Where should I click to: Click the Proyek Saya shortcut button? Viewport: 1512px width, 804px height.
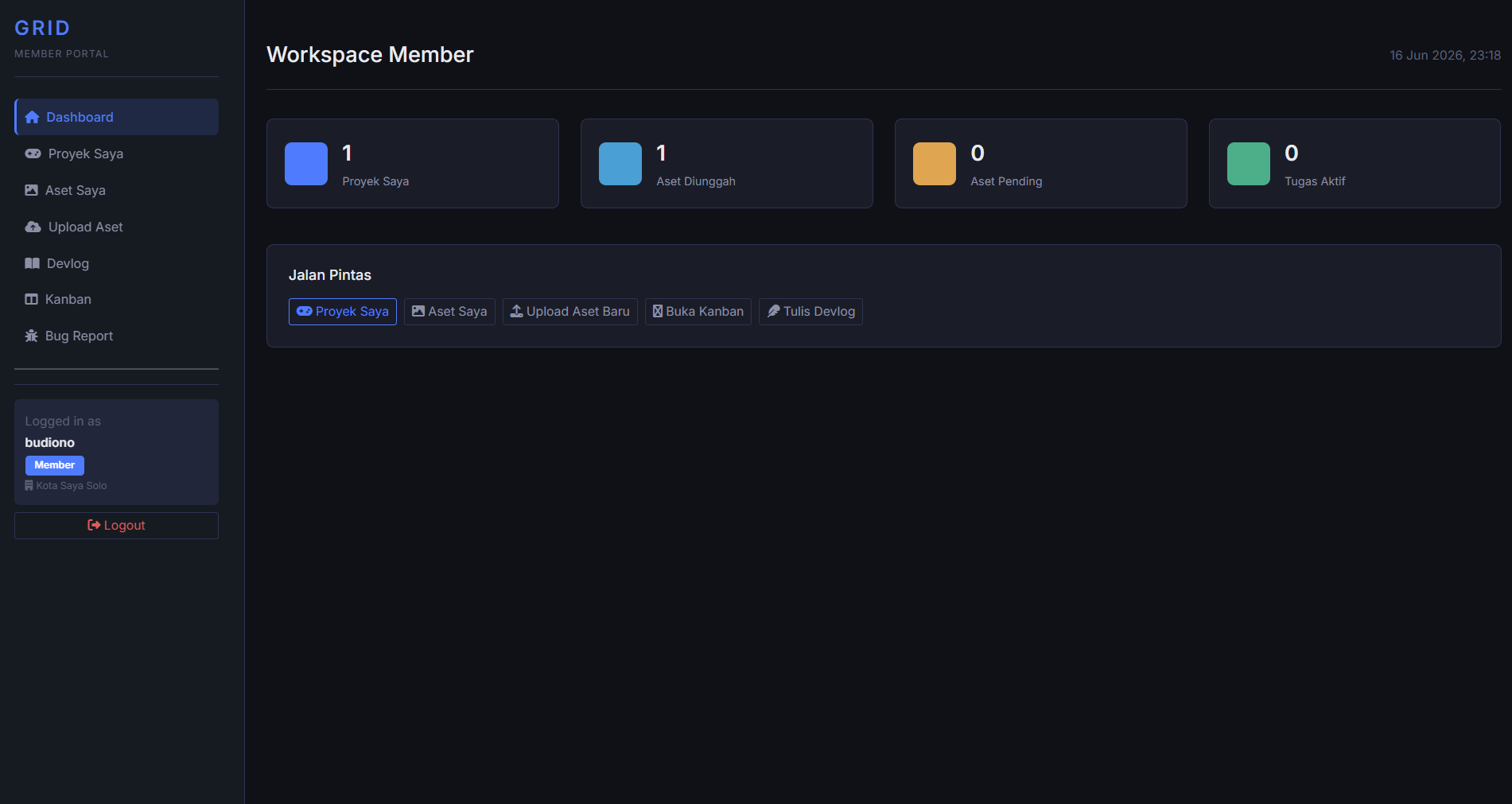click(x=343, y=312)
